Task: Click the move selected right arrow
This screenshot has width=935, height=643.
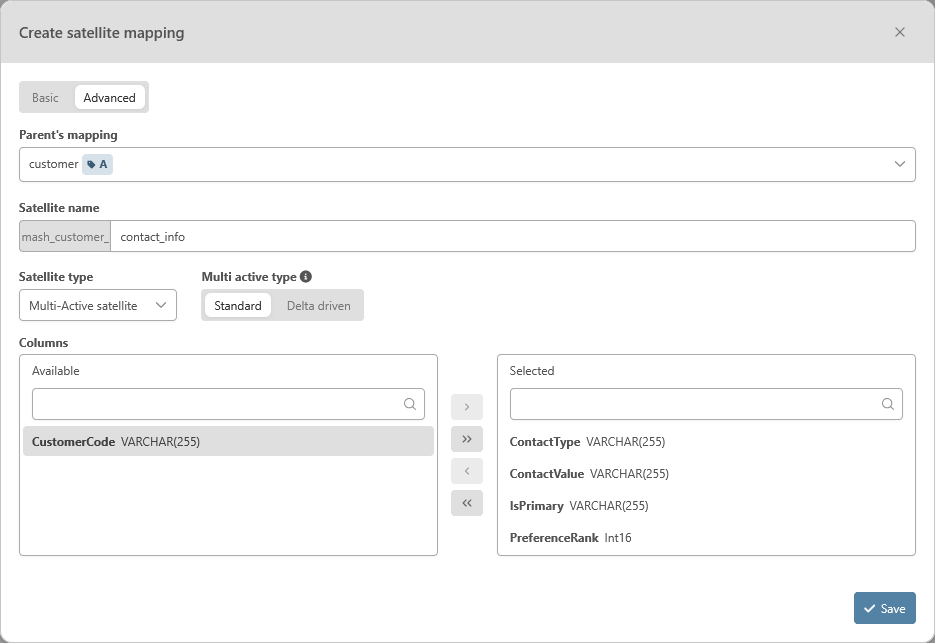Action: [467, 407]
